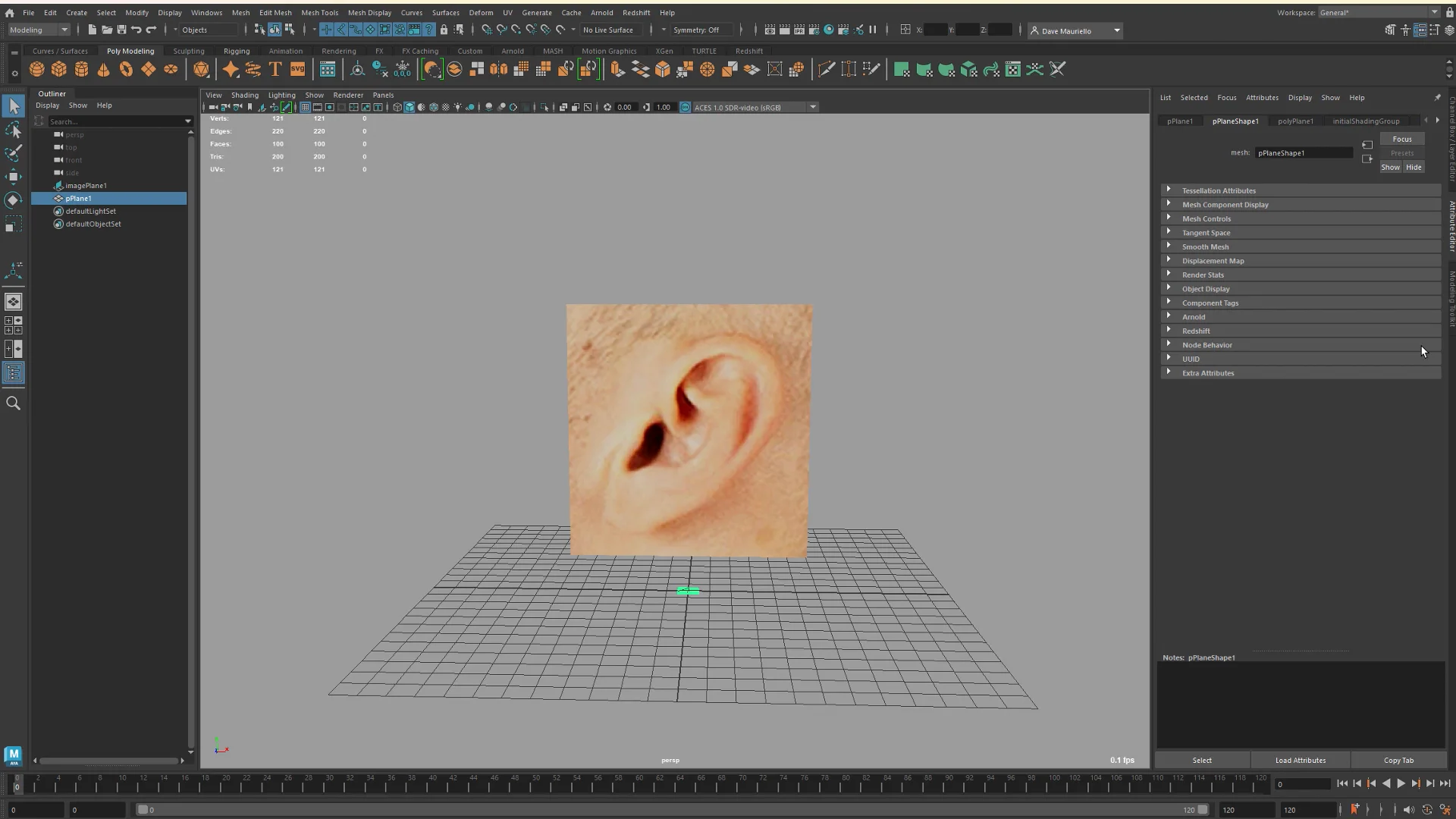Open the Mesh Tools menu
1456x819 pixels.
319,12
